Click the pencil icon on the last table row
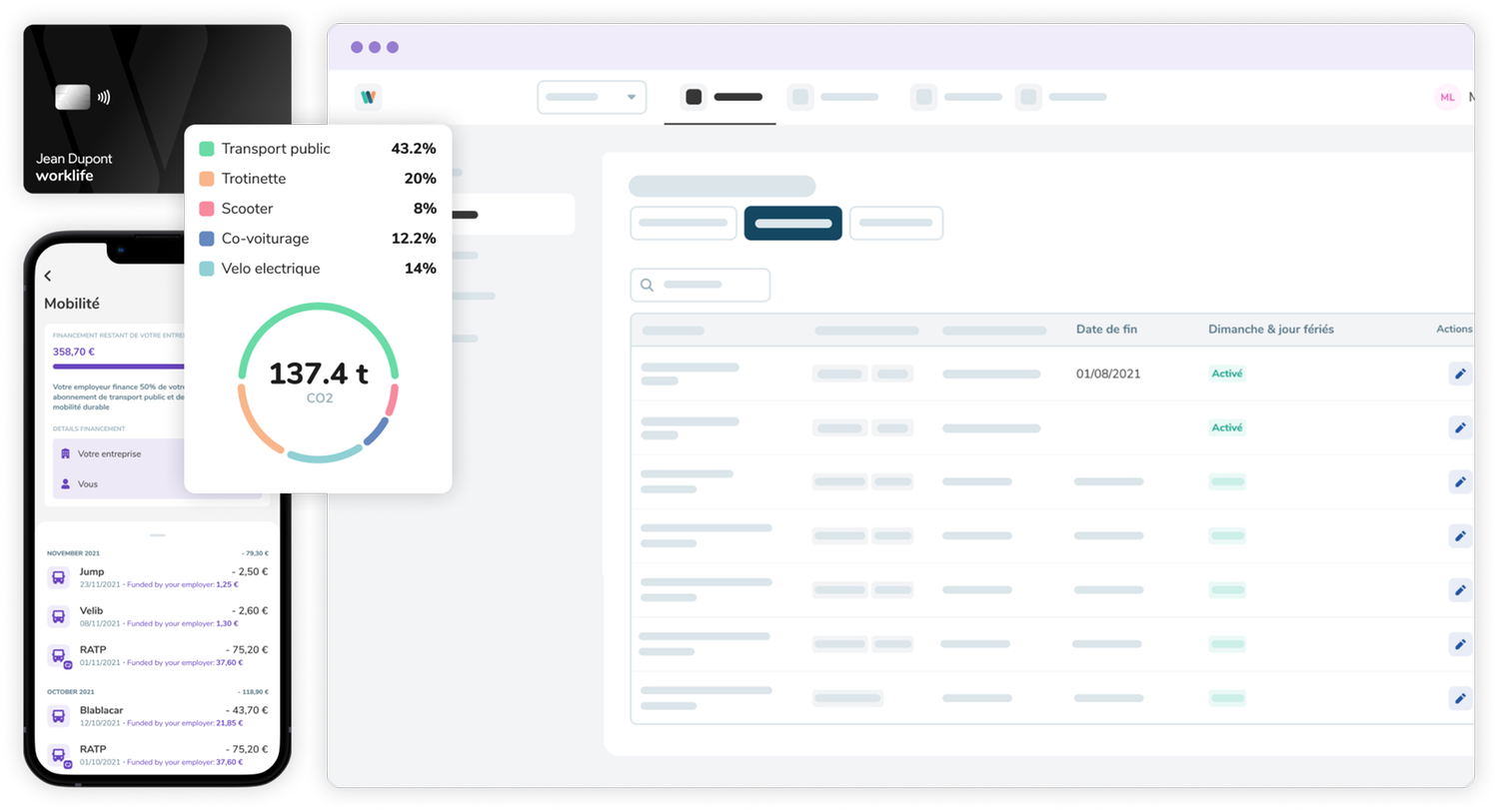Image resolution: width=1499 pixels, height=812 pixels. [1459, 698]
